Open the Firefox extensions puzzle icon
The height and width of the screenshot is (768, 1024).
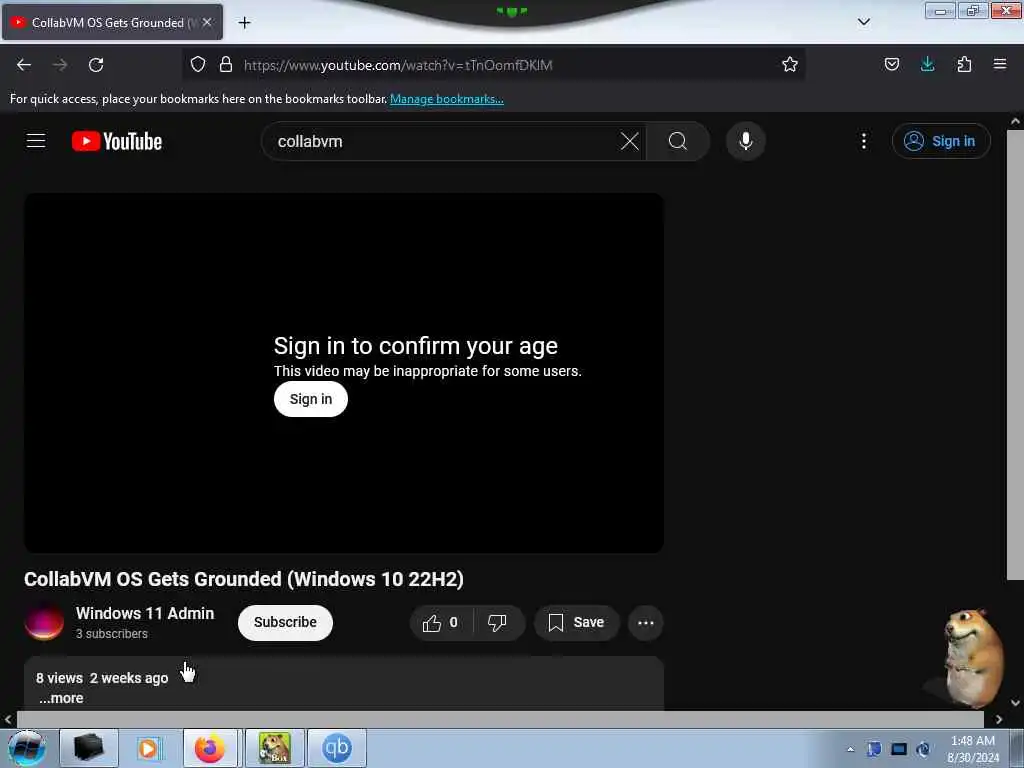coord(964,65)
